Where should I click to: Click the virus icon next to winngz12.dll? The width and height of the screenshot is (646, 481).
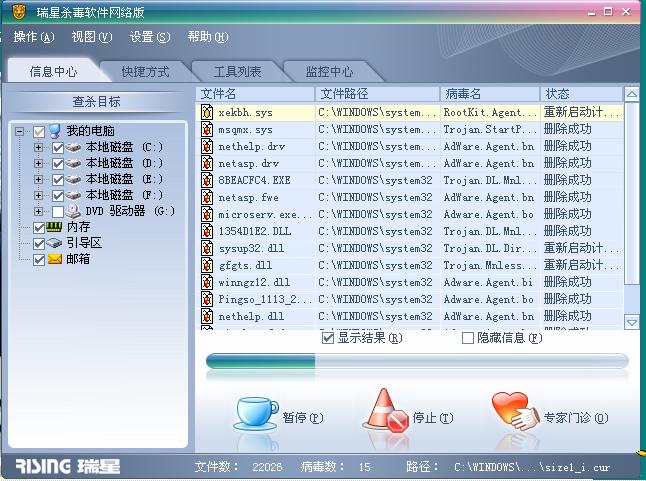207,282
